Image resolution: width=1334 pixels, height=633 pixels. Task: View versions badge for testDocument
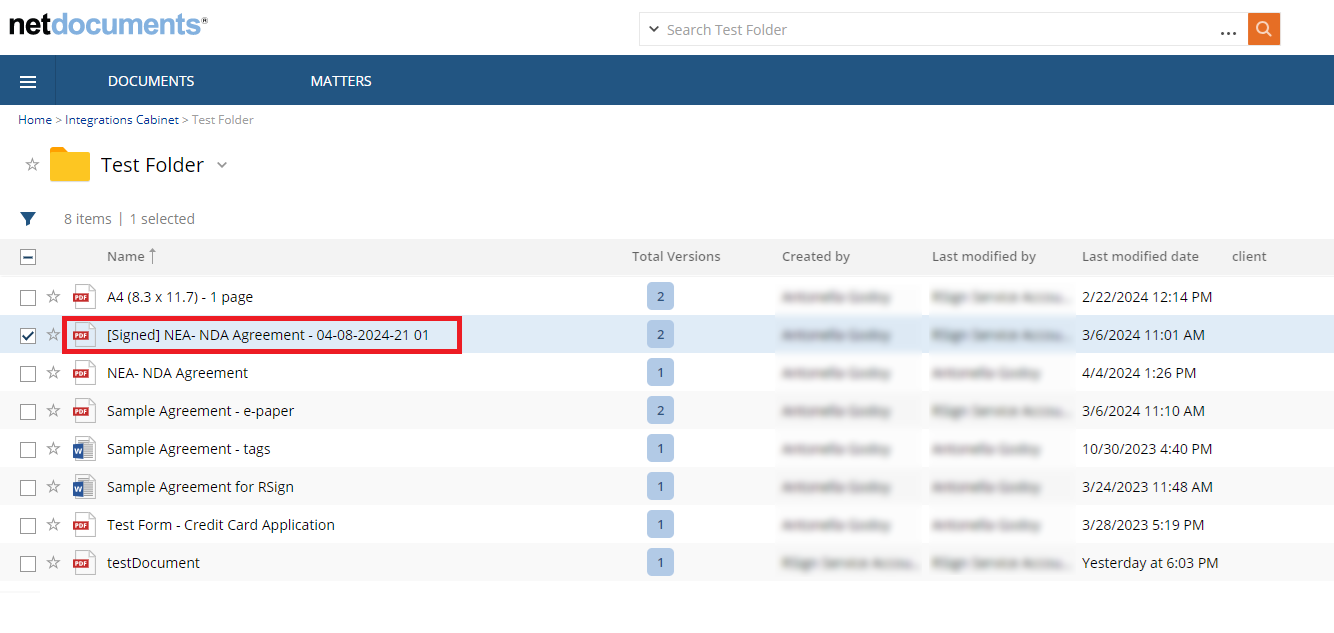coord(660,562)
